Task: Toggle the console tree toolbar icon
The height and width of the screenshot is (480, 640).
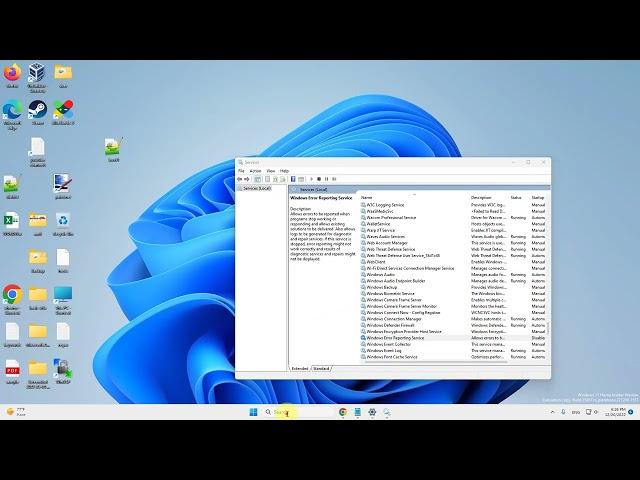Action: (258, 179)
